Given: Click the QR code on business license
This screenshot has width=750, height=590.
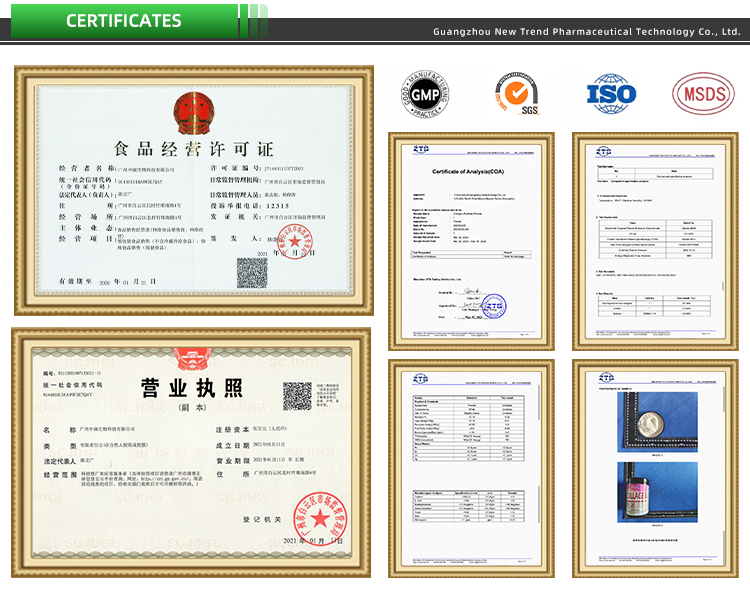Looking at the screenshot, I should point(297,396).
